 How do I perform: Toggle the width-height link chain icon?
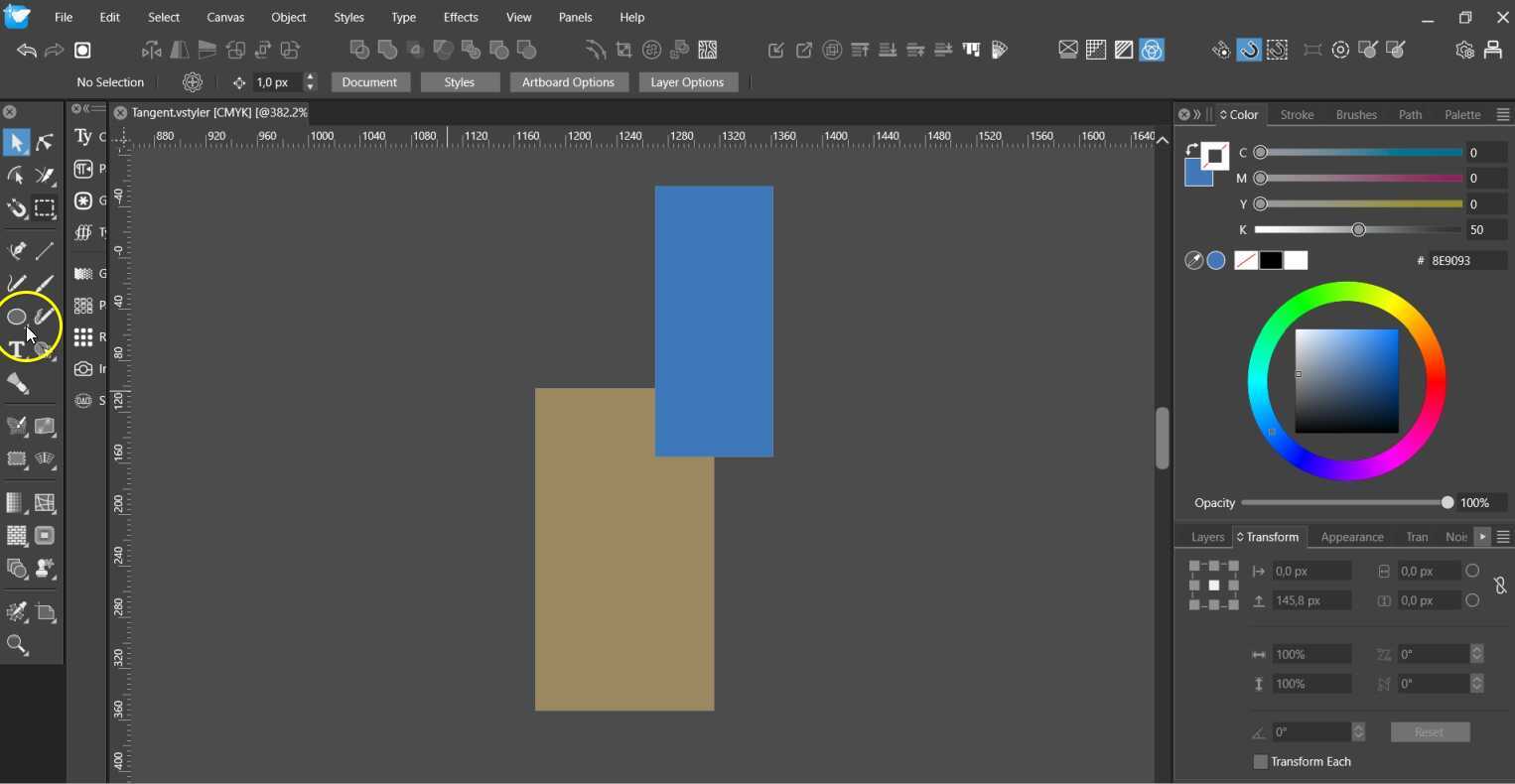pyautogui.click(x=1499, y=587)
